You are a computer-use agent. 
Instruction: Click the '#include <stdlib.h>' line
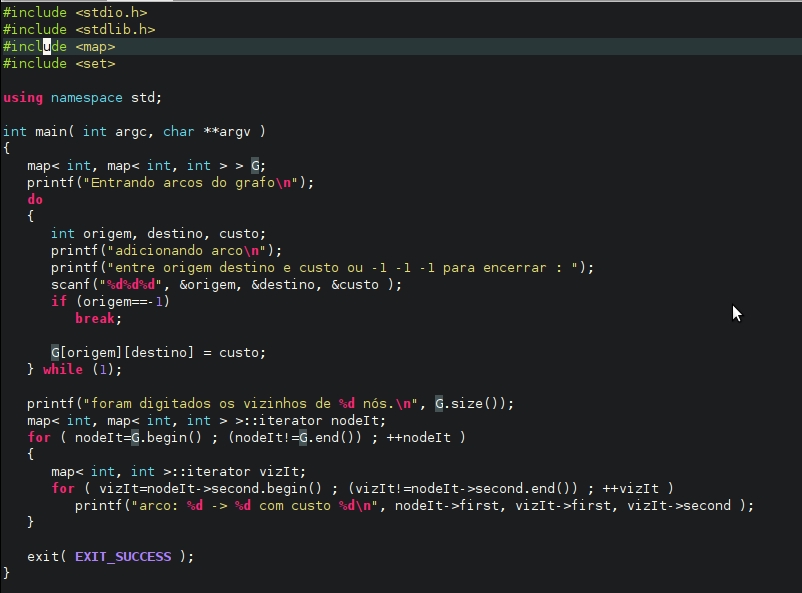click(x=79, y=29)
